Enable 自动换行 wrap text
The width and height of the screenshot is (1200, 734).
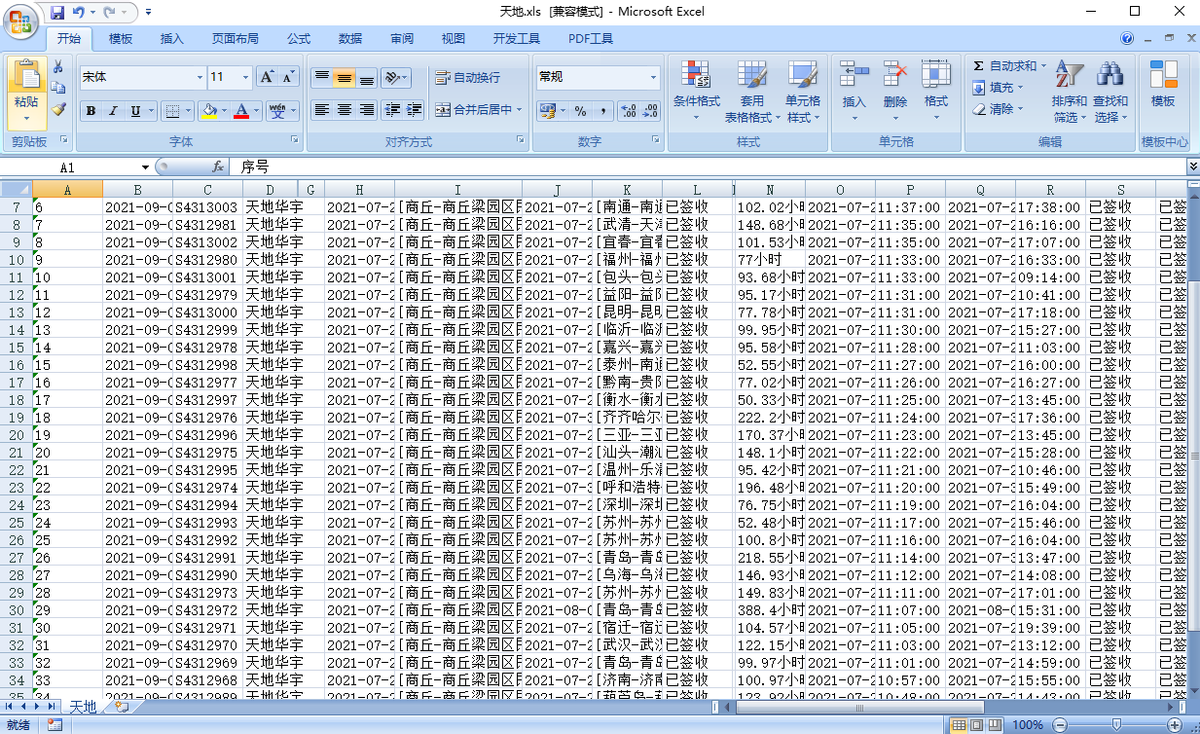click(x=468, y=77)
